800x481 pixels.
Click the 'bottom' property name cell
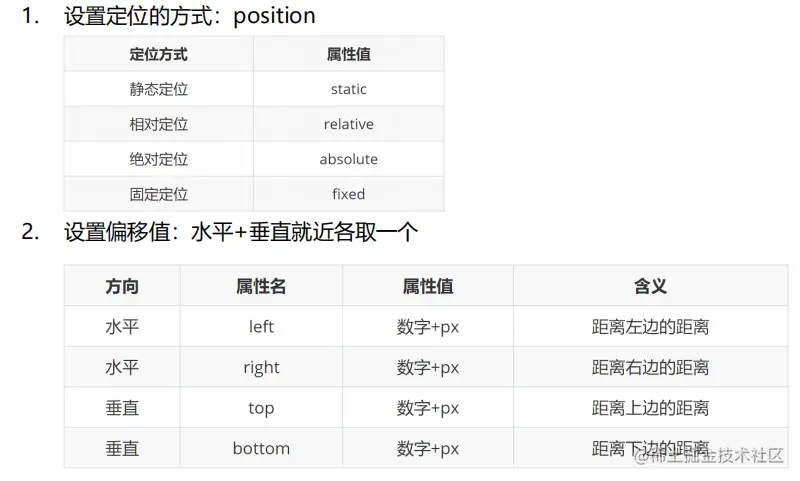pos(261,448)
